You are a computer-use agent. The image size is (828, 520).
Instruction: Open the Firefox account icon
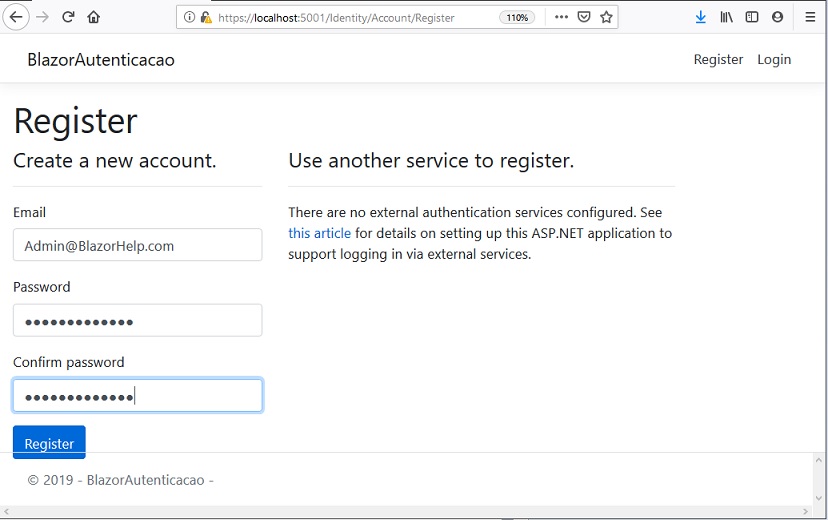pos(777,17)
